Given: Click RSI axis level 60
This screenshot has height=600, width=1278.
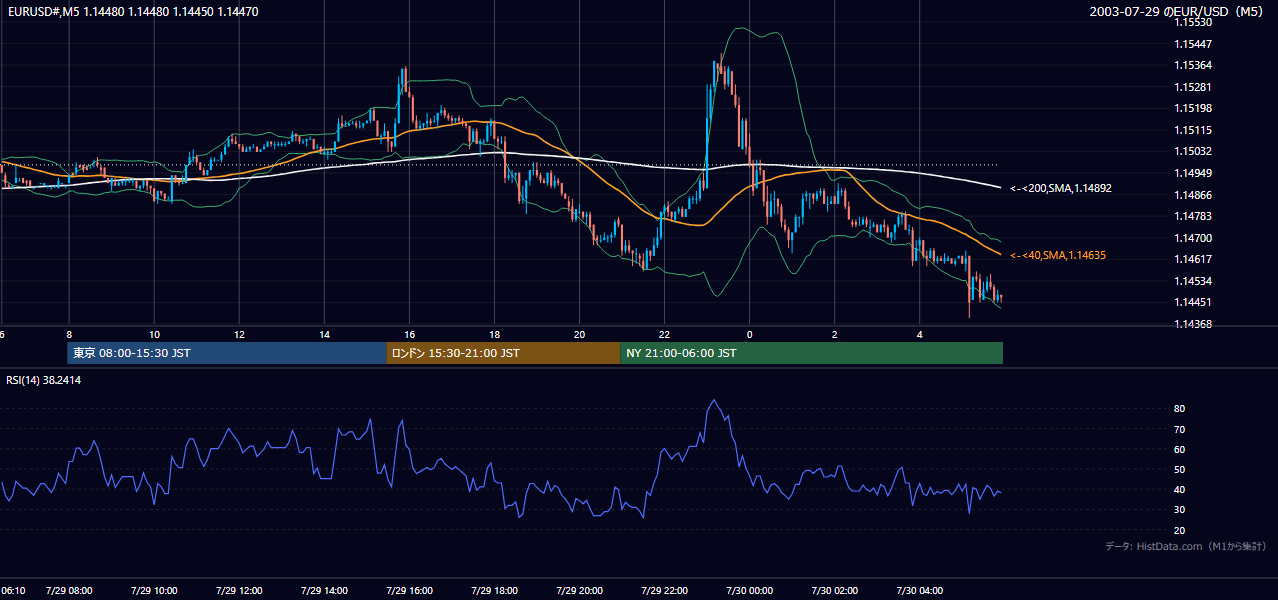Looking at the screenshot, I should (1180, 449).
